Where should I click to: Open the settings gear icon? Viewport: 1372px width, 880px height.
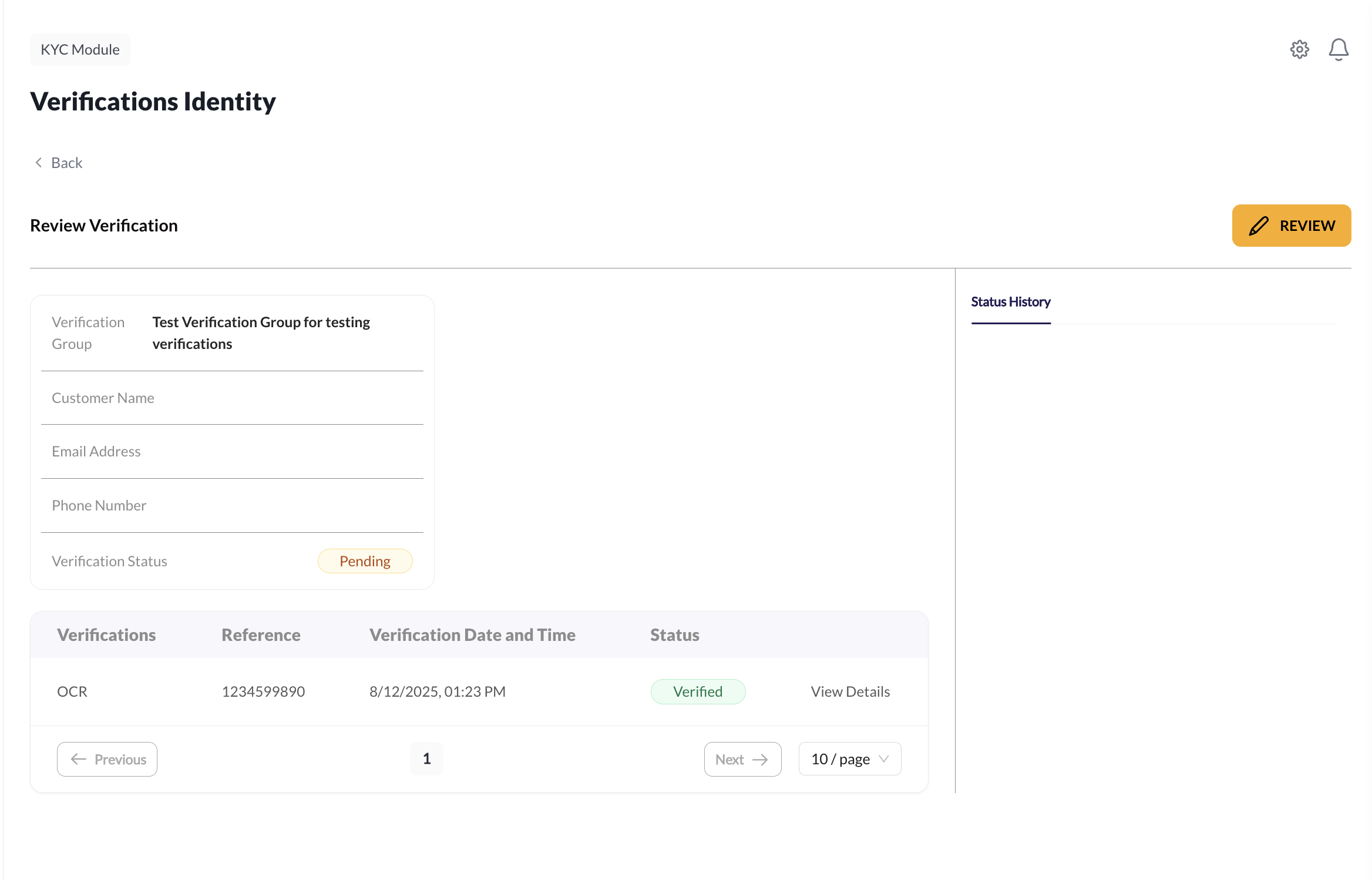[1300, 49]
